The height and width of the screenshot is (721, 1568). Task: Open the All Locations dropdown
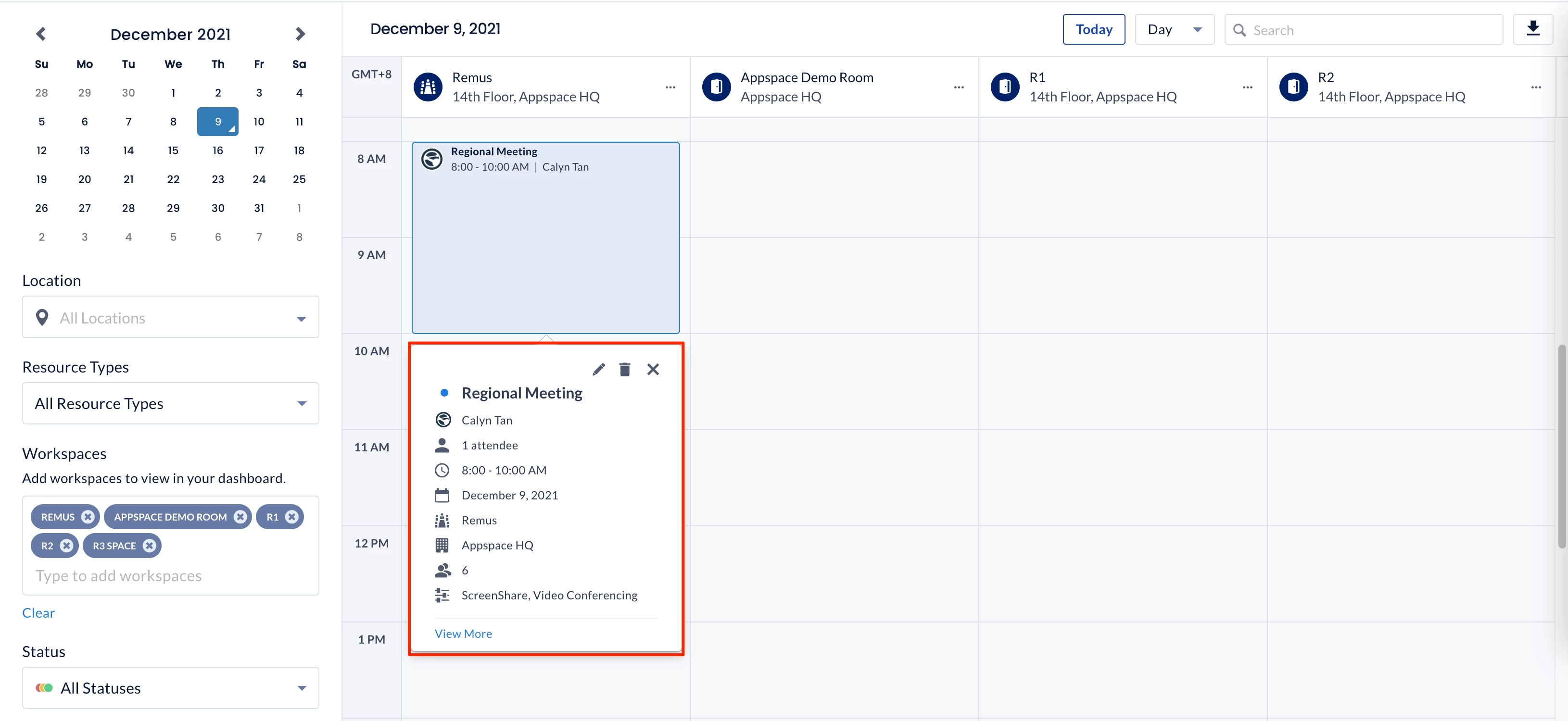[x=170, y=318]
